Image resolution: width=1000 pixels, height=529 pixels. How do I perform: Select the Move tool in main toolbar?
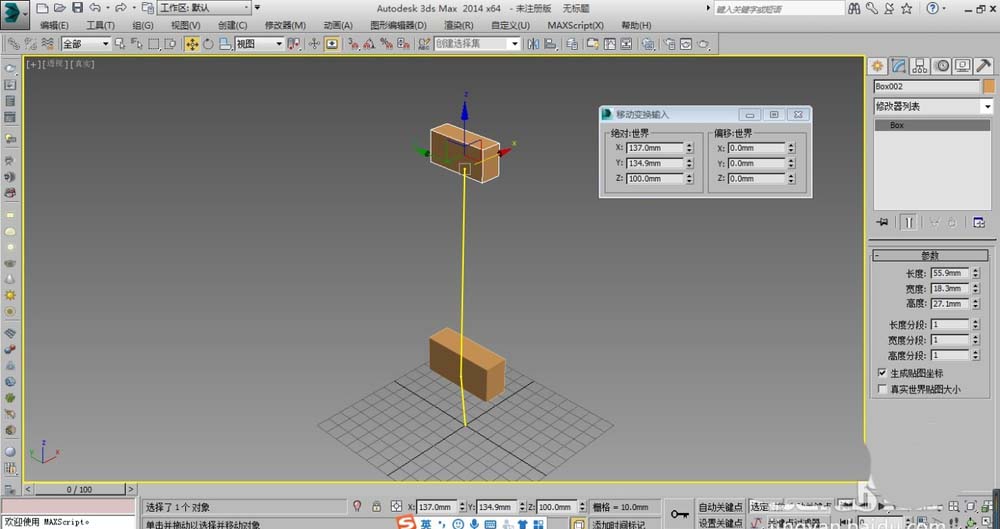pyautogui.click(x=191, y=44)
